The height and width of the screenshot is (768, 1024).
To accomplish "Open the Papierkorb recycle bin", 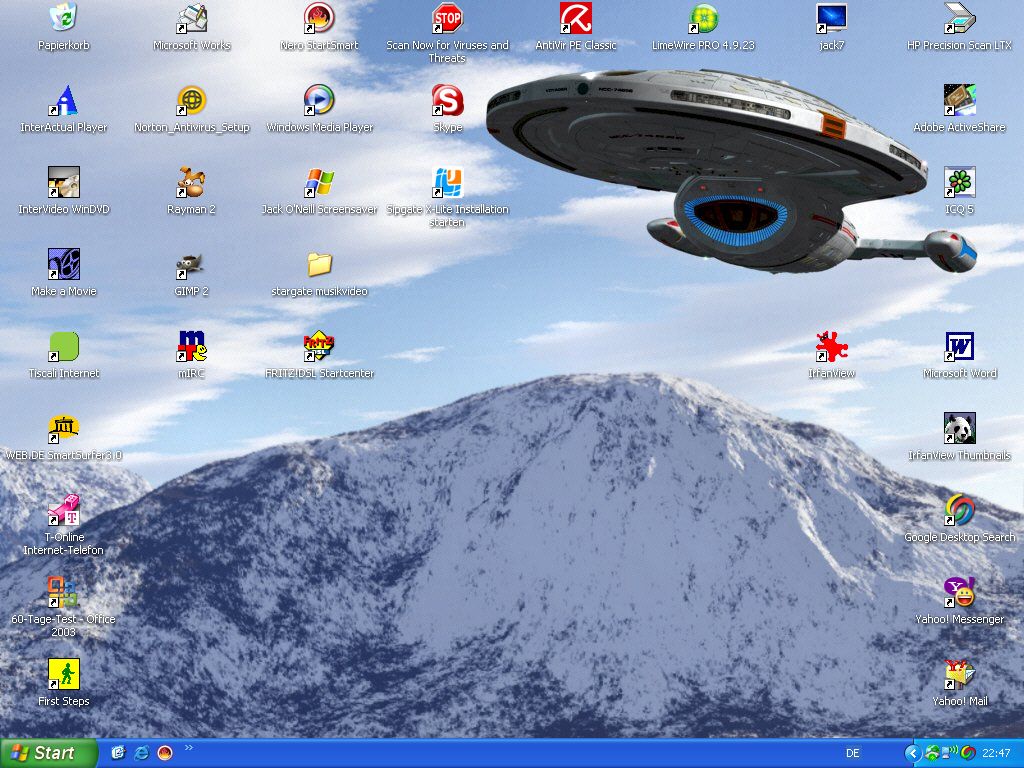I will 64,18.
